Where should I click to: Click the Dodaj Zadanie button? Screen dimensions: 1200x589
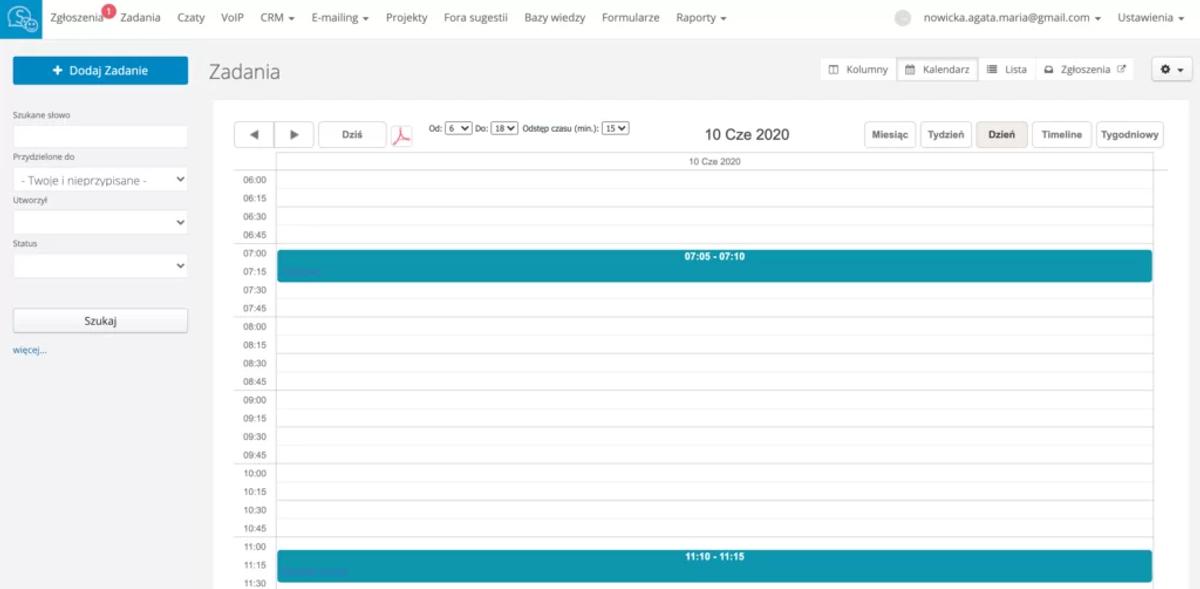click(100, 71)
